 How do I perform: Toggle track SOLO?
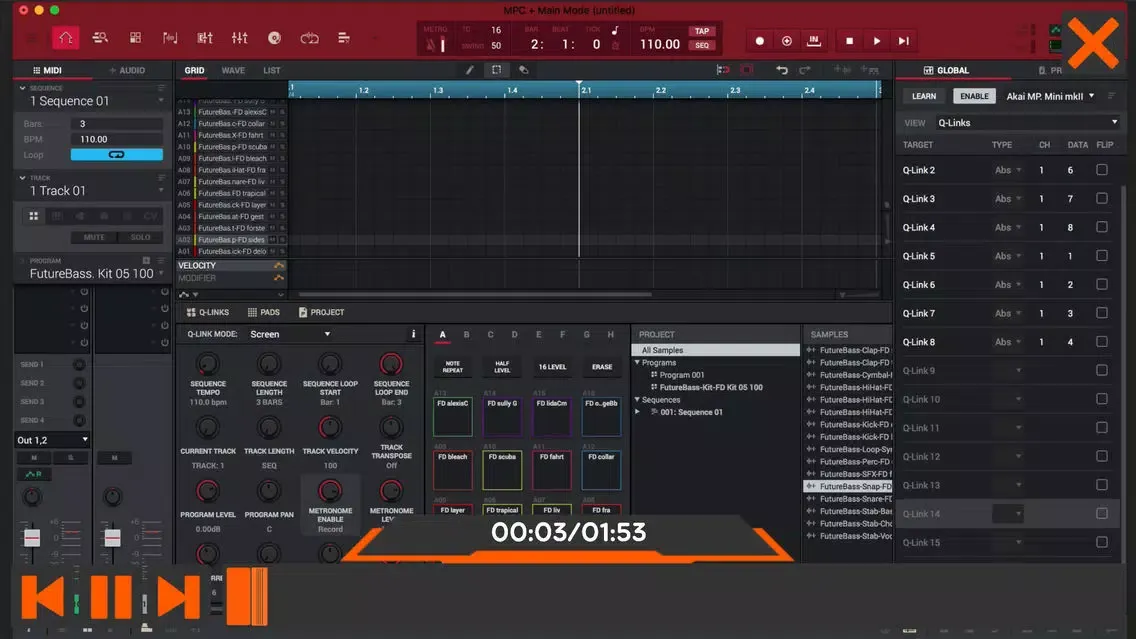[141, 238]
